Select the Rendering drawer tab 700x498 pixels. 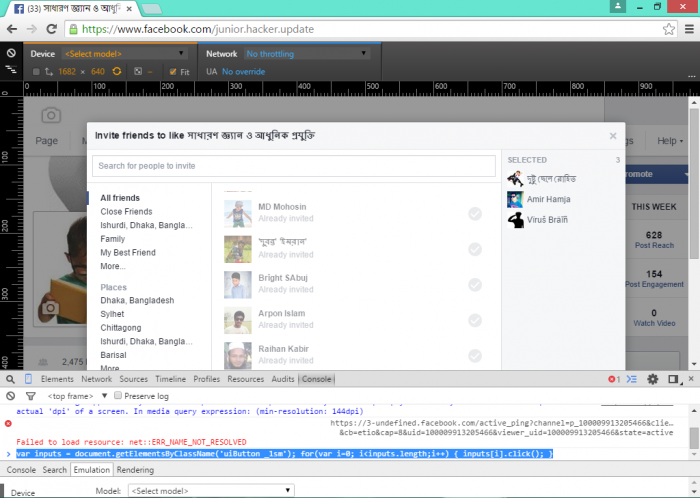coord(135,470)
